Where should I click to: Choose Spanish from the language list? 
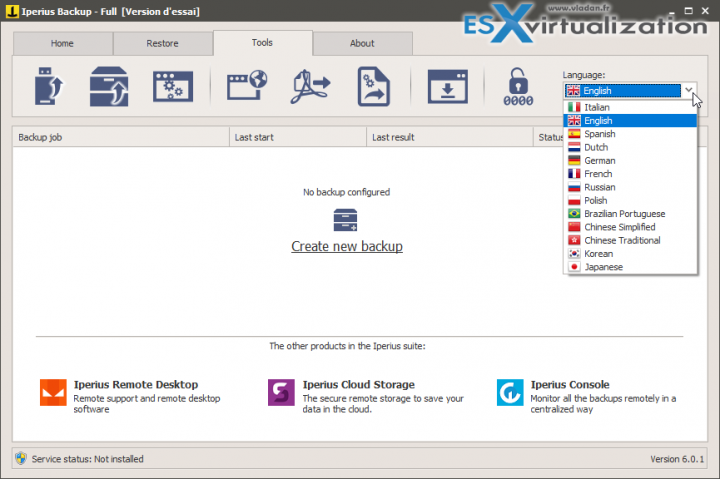click(x=630, y=134)
